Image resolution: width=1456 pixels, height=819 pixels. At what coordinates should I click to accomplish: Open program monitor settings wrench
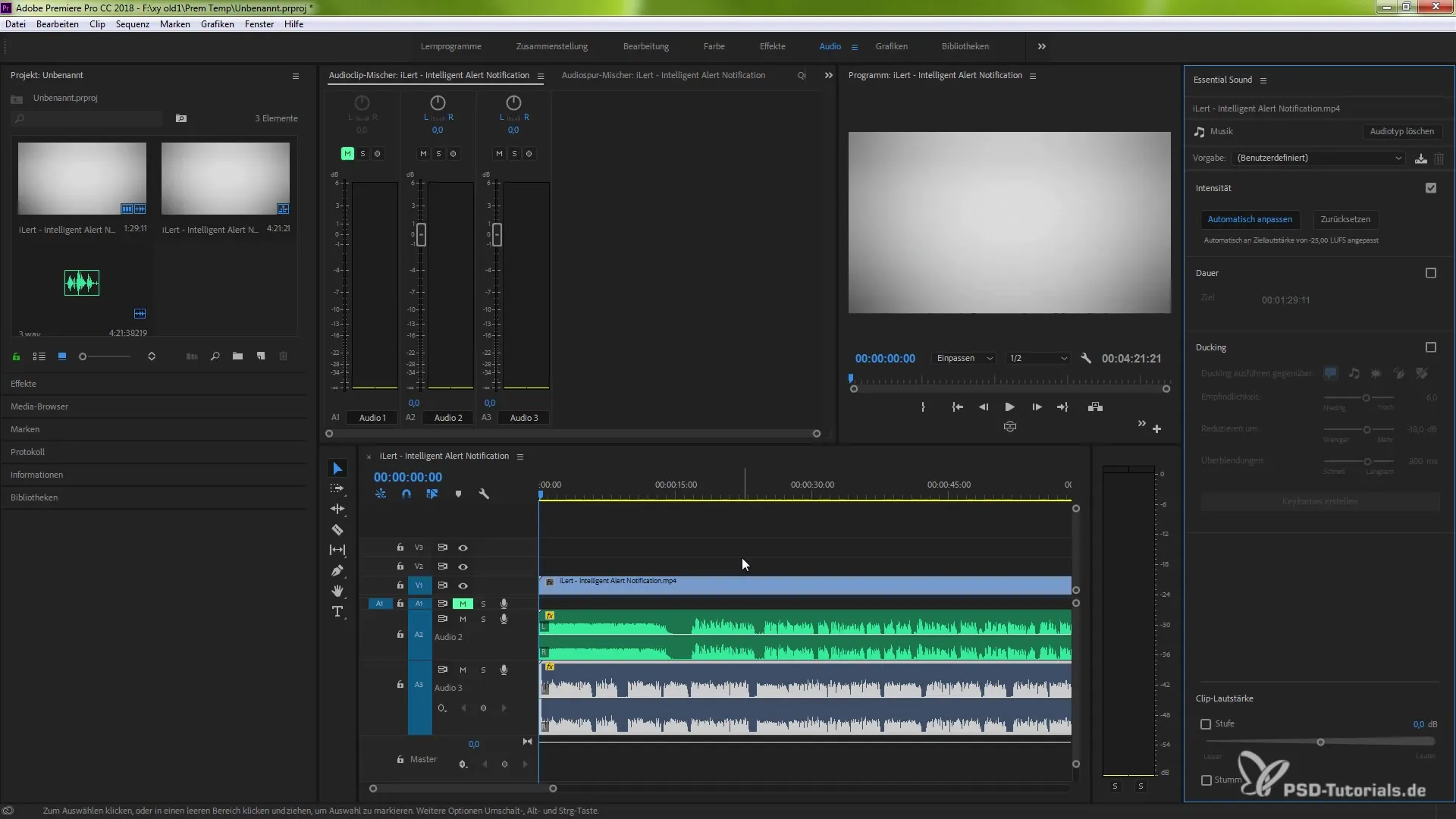click(1086, 358)
